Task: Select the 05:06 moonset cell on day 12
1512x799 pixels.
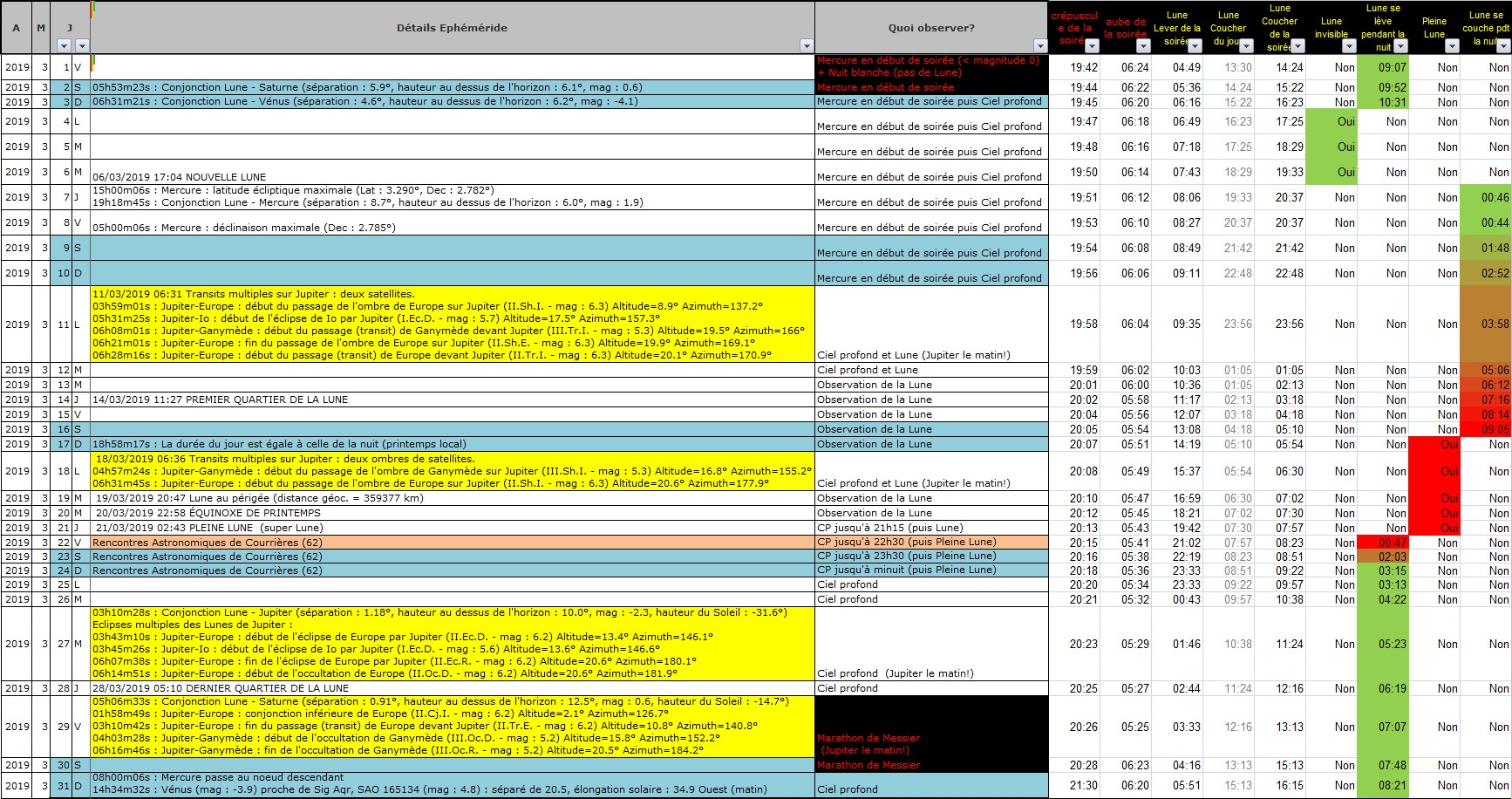Action: (1487, 370)
